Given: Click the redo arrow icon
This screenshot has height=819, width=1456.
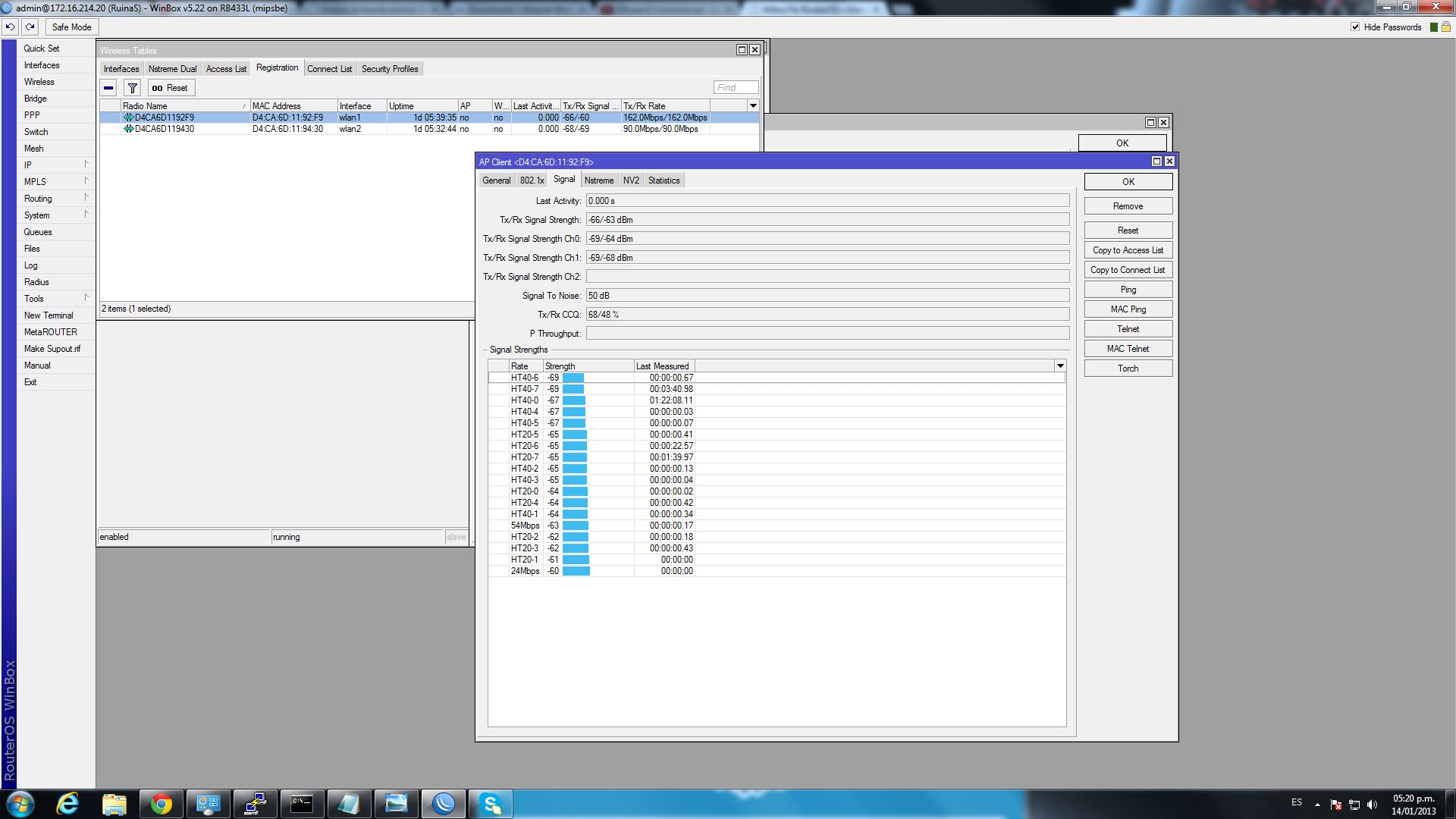Looking at the screenshot, I should [x=30, y=27].
